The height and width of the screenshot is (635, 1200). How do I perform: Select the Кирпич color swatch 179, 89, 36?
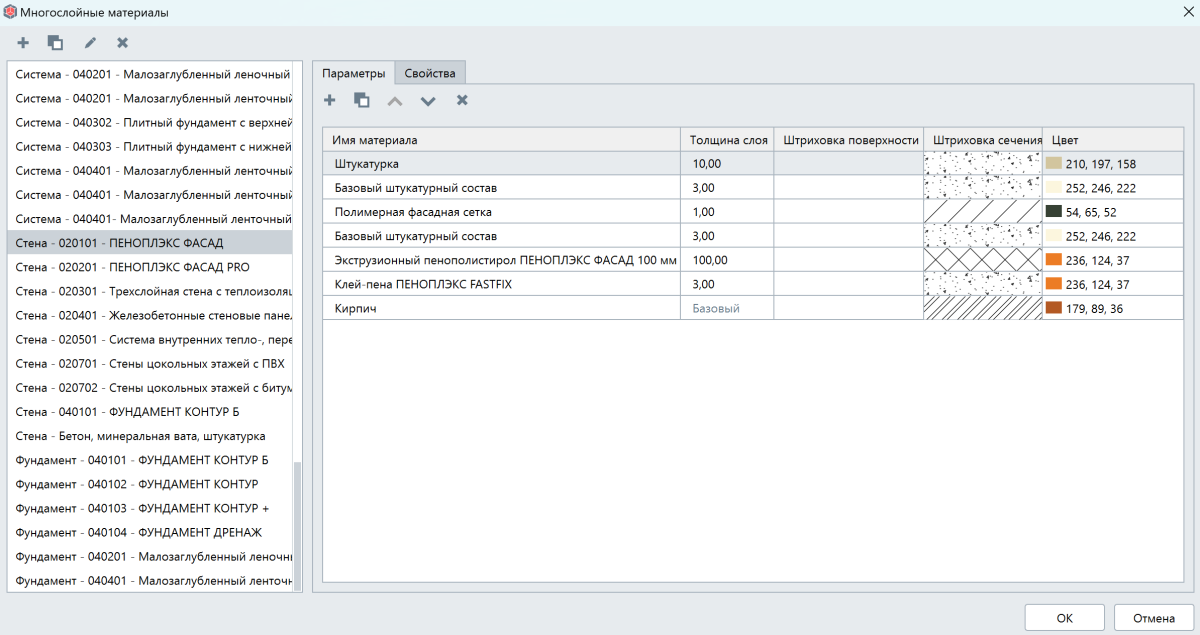1052,308
